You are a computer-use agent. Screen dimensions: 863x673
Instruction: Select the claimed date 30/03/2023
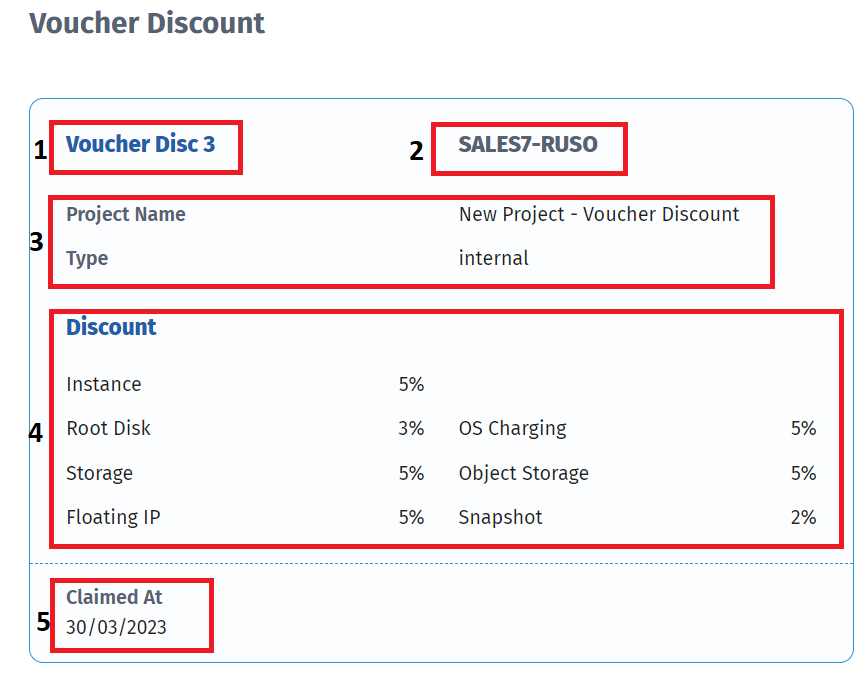[x=116, y=628]
